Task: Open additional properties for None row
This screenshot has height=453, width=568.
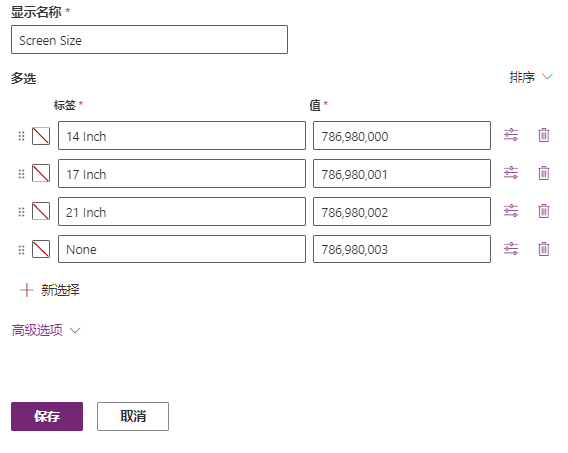Action: (511, 249)
